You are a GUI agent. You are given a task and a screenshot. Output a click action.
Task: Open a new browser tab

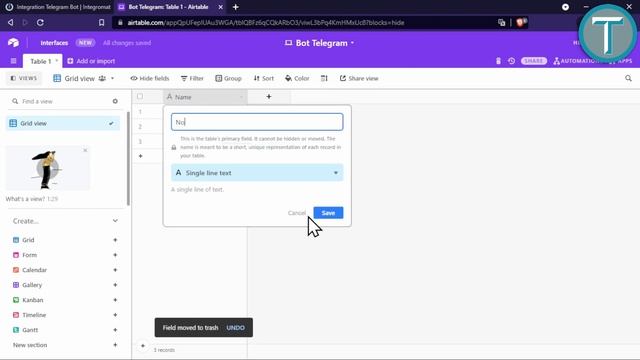[236, 7]
